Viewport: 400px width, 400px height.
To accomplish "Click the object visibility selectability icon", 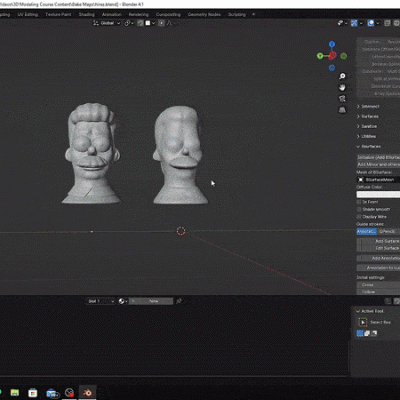I will pos(340,23).
